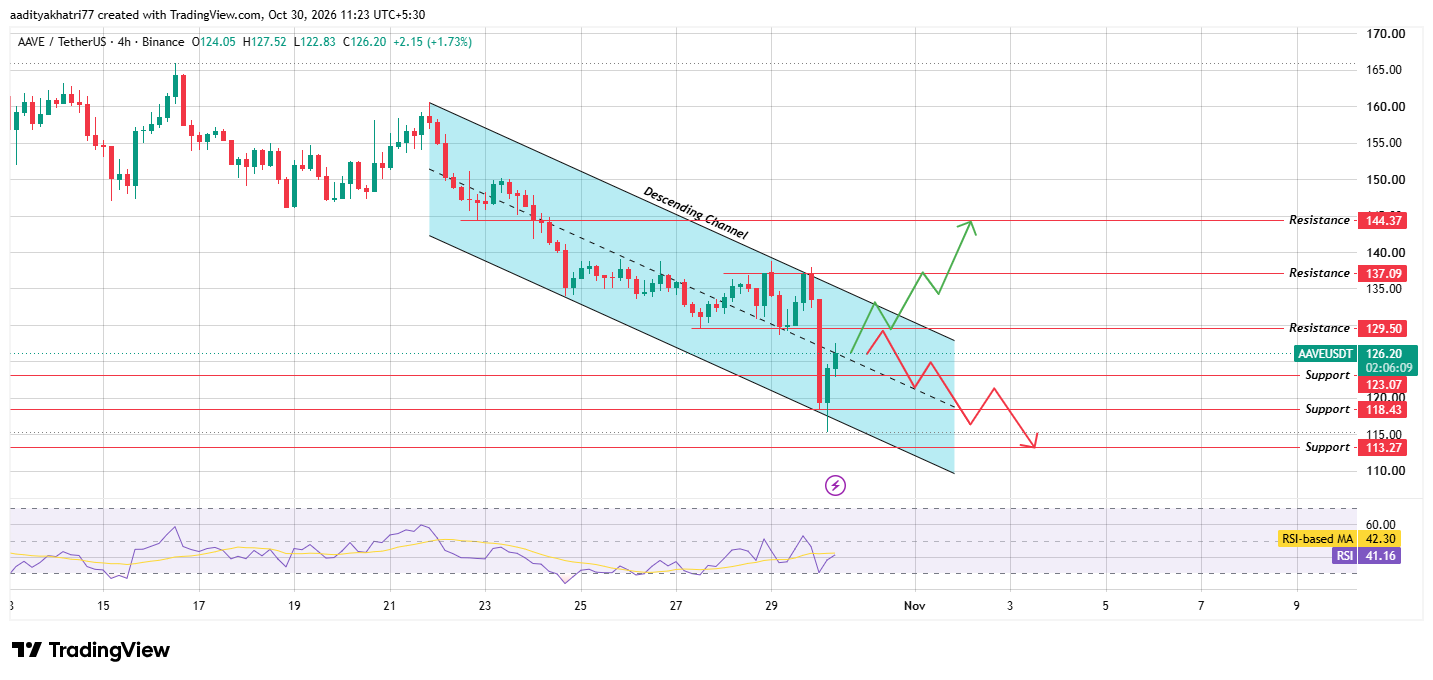The height and width of the screenshot is (680, 1433).
Task: Click date label 17 on the time axis
Action: pos(199,606)
